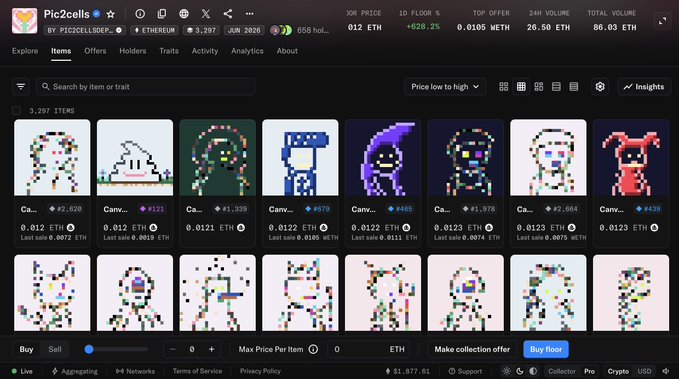
Task: View the Activity tab
Action: point(205,51)
